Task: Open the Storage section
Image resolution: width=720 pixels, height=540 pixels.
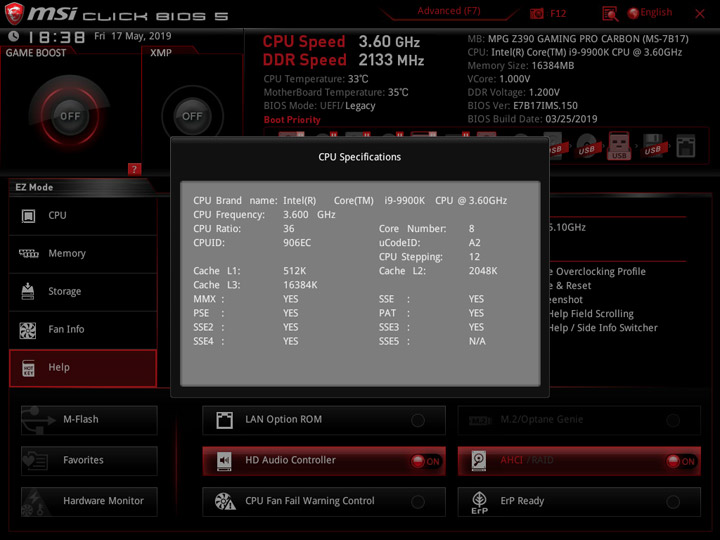Action: coord(83,292)
